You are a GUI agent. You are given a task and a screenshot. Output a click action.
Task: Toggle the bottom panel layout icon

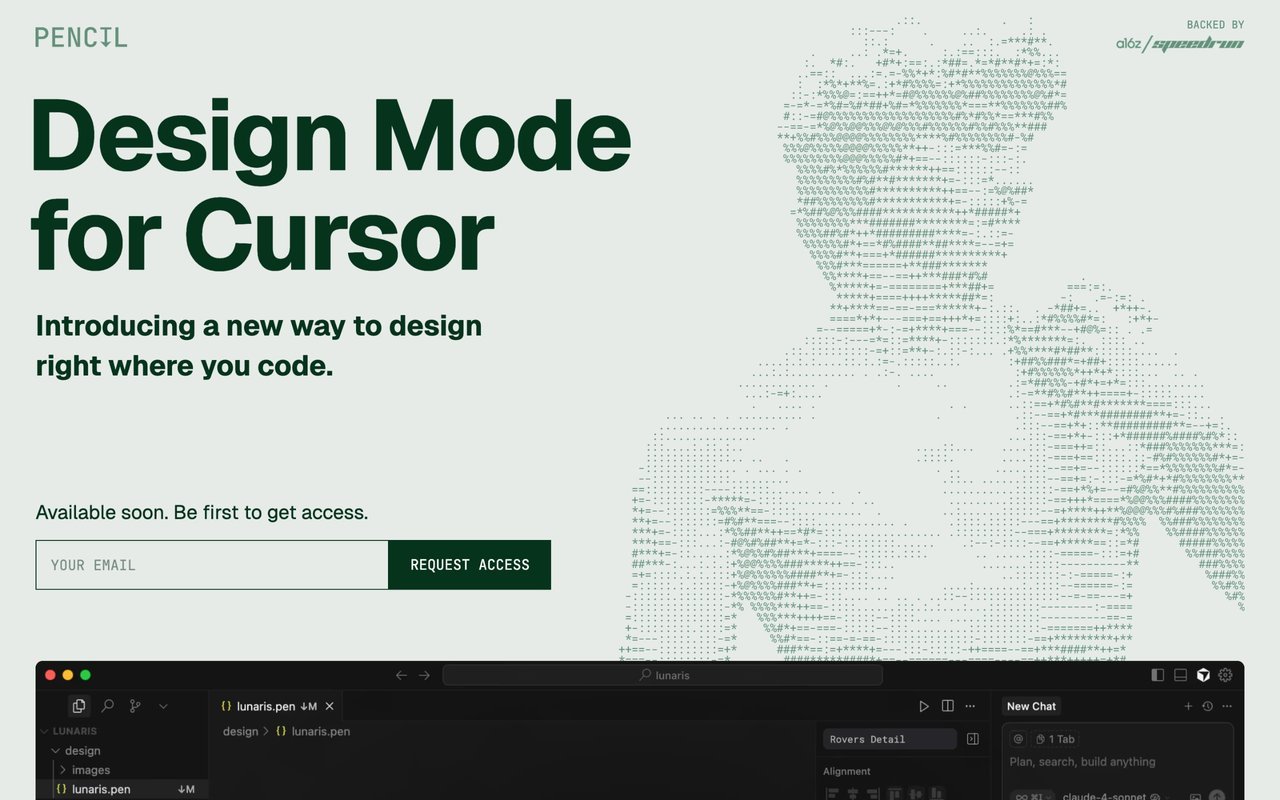(x=1180, y=675)
